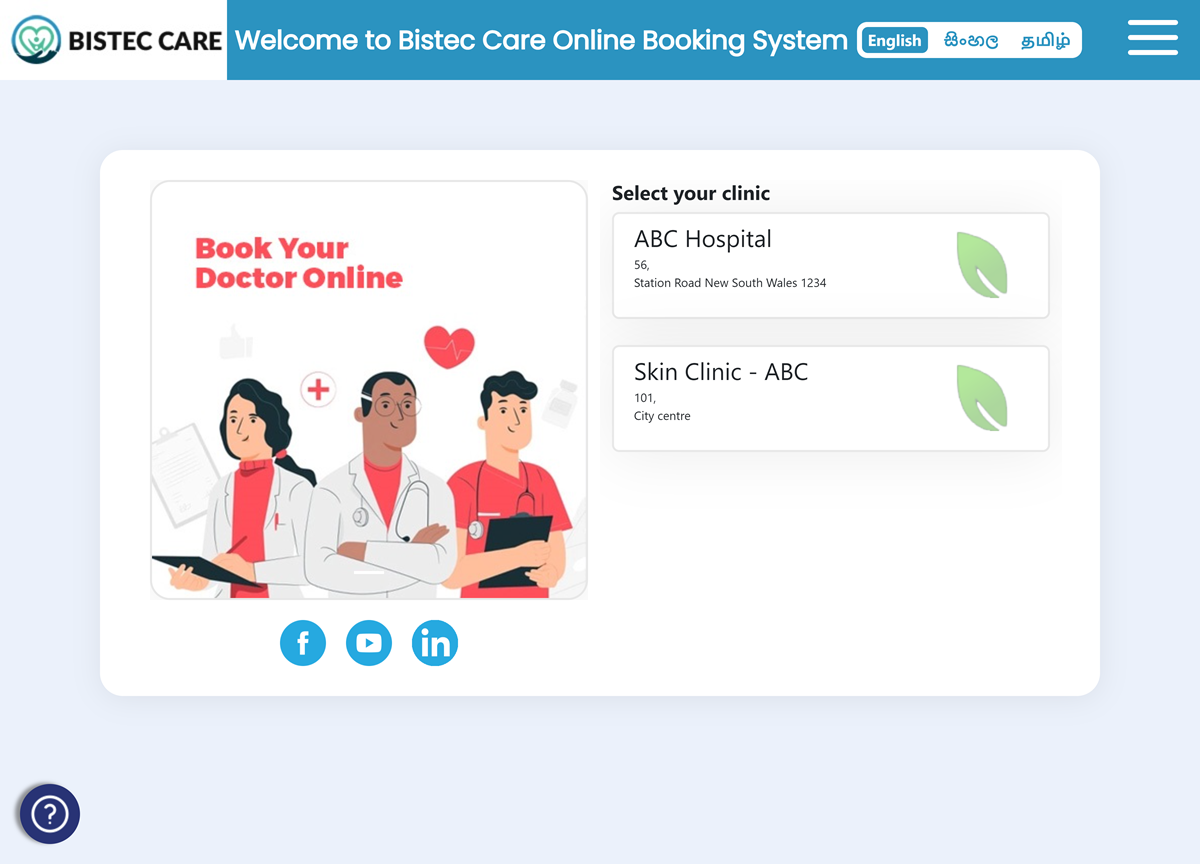Screen dimensions: 1200x864
Task: Click the leaf icon for Skin Clinic
Action: pos(981,398)
